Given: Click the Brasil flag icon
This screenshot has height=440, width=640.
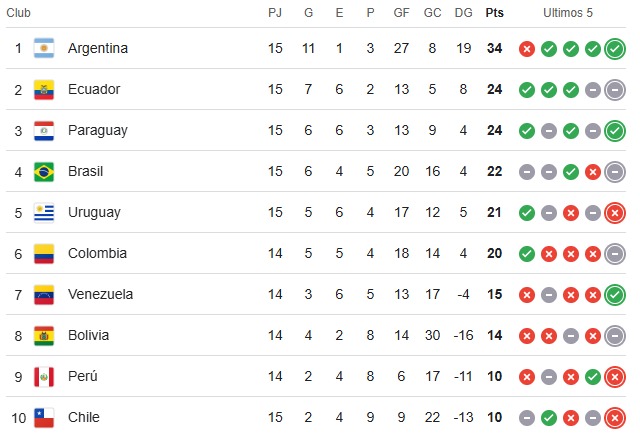Looking at the screenshot, I should coord(44,171).
